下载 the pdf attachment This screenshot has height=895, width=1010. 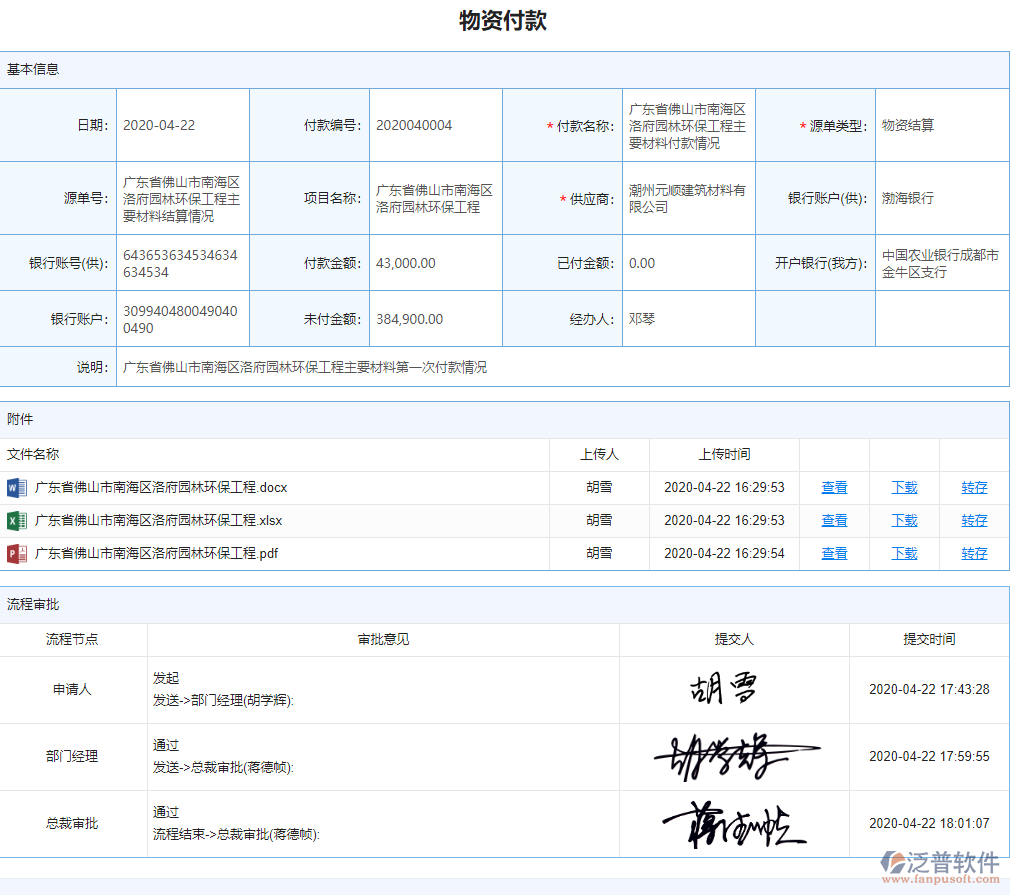click(x=904, y=553)
